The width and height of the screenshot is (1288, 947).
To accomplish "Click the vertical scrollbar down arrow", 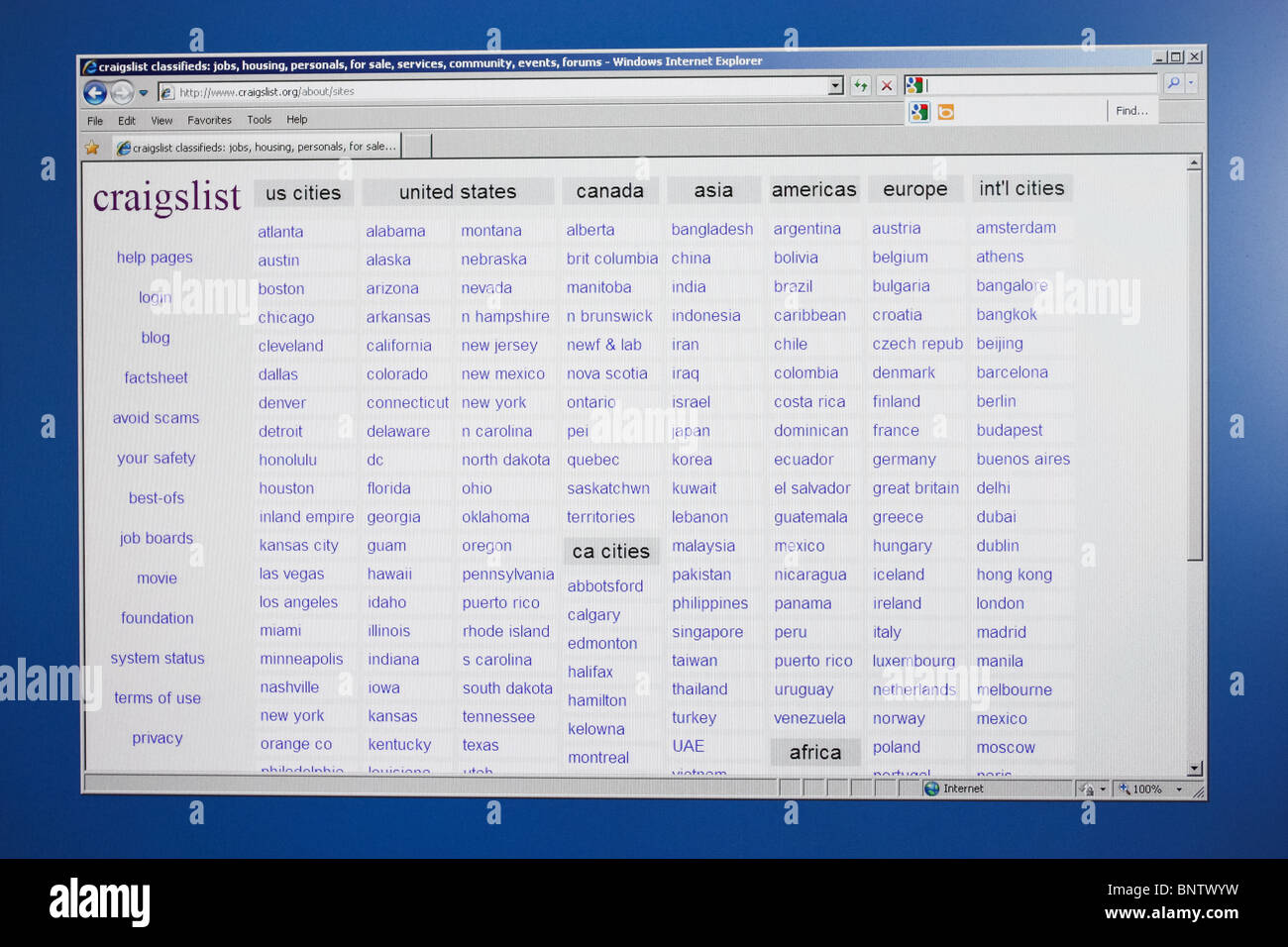I will click(x=1194, y=769).
